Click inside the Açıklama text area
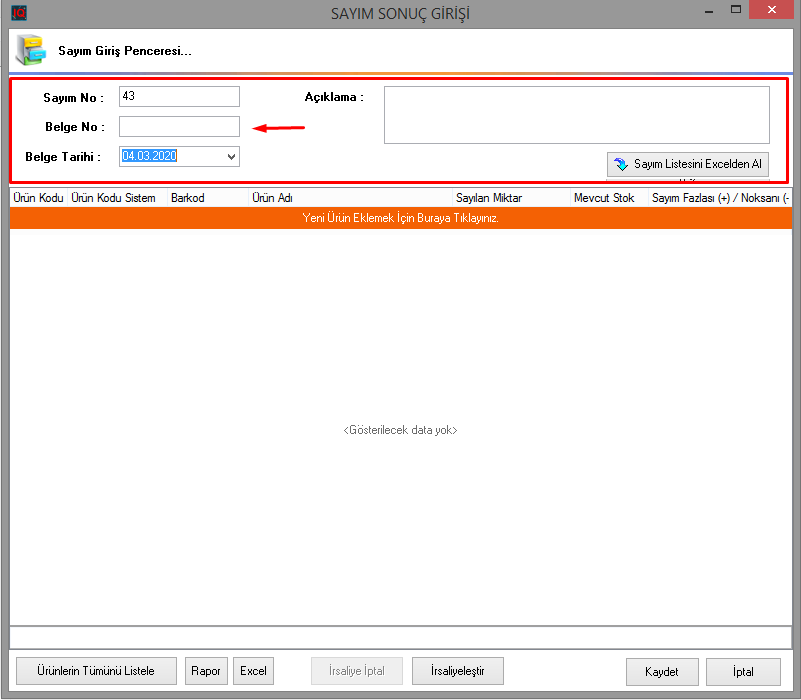Viewport: 801px width, 700px height. pos(576,115)
